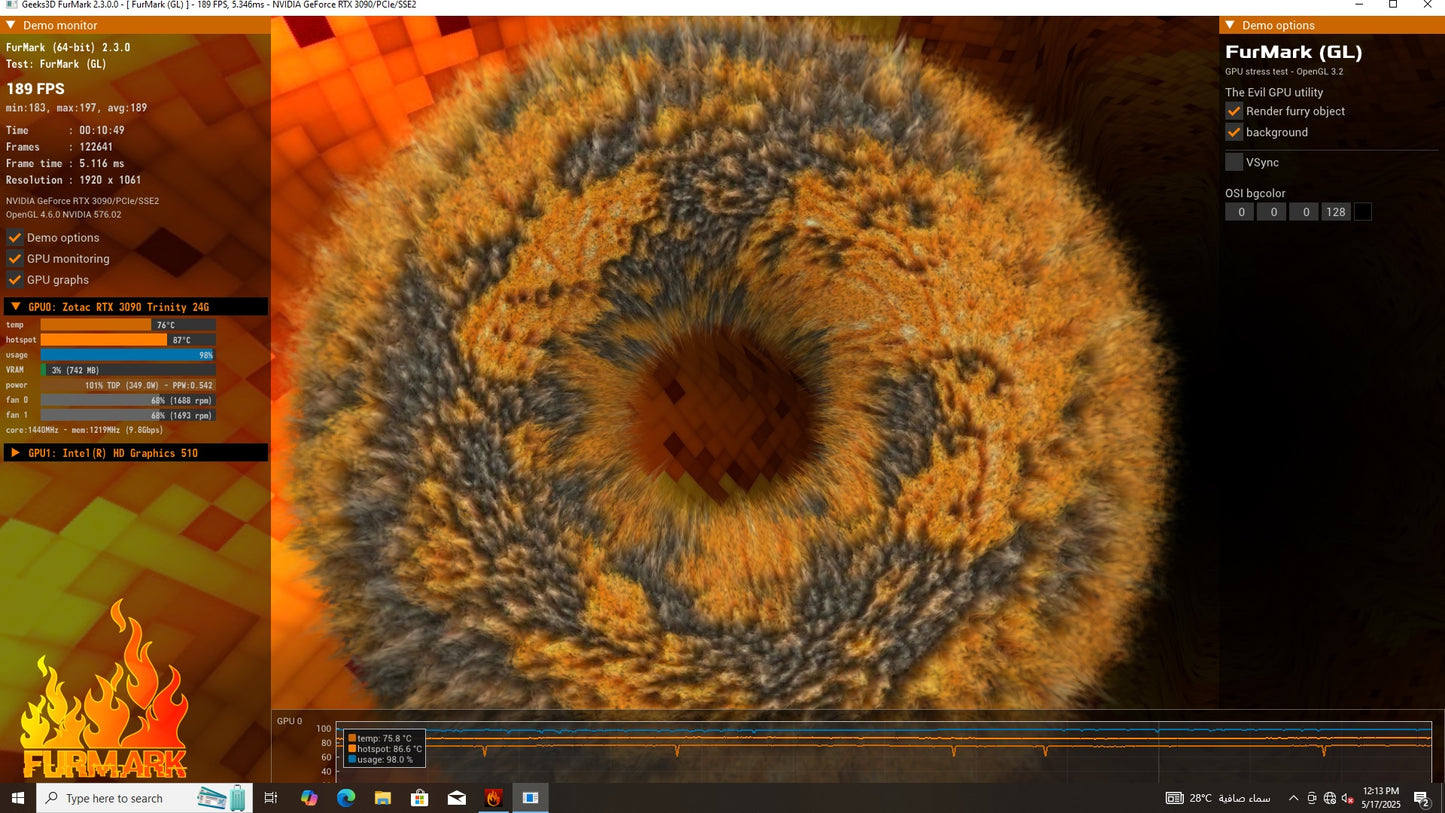Open the OSI bgcolor black color swatch

[1362, 212]
